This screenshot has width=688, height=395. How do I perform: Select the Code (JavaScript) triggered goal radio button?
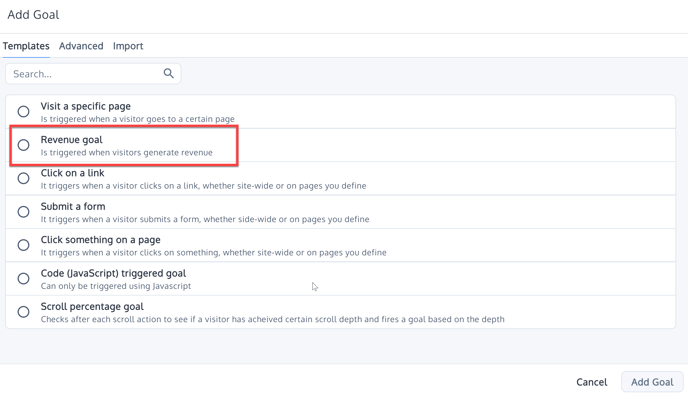pos(24,278)
